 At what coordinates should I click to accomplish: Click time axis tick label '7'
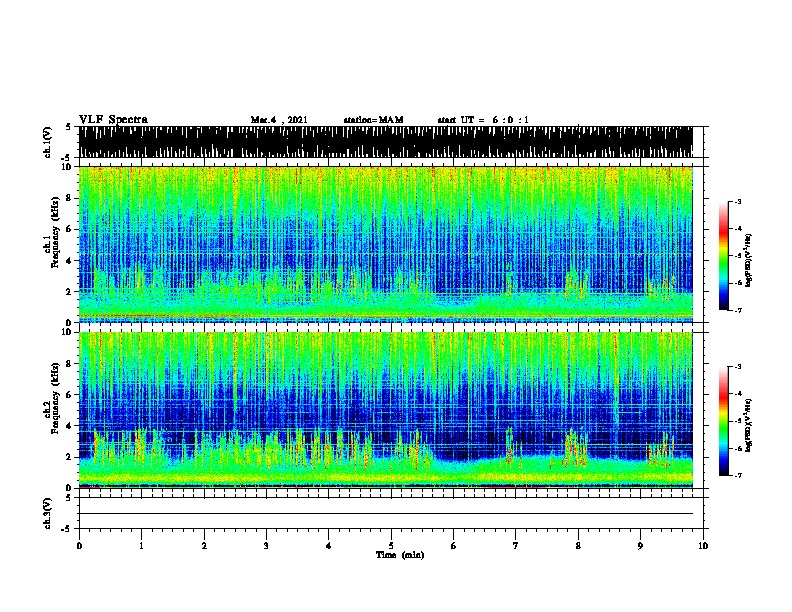[x=516, y=546]
